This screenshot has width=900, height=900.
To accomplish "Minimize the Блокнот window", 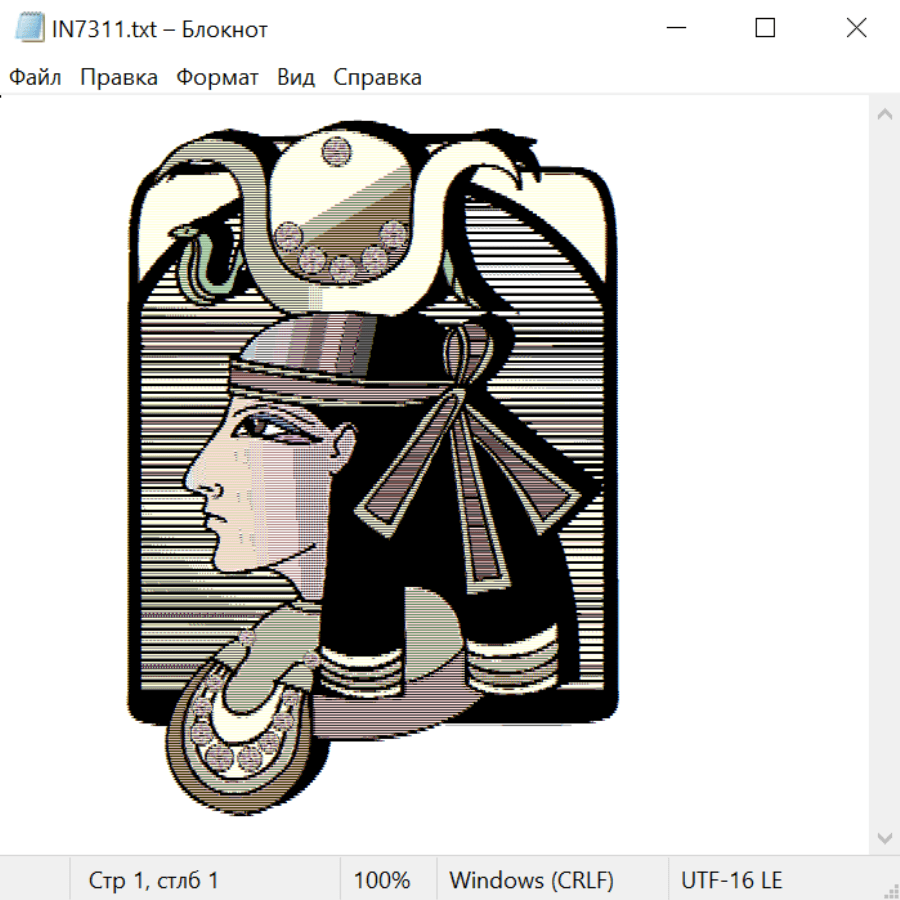I will [675, 29].
